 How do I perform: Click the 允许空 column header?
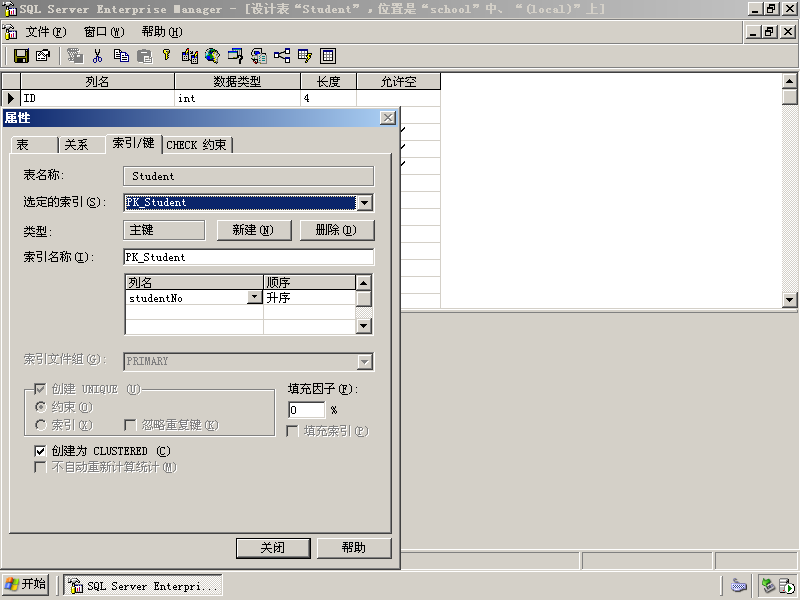click(x=398, y=82)
